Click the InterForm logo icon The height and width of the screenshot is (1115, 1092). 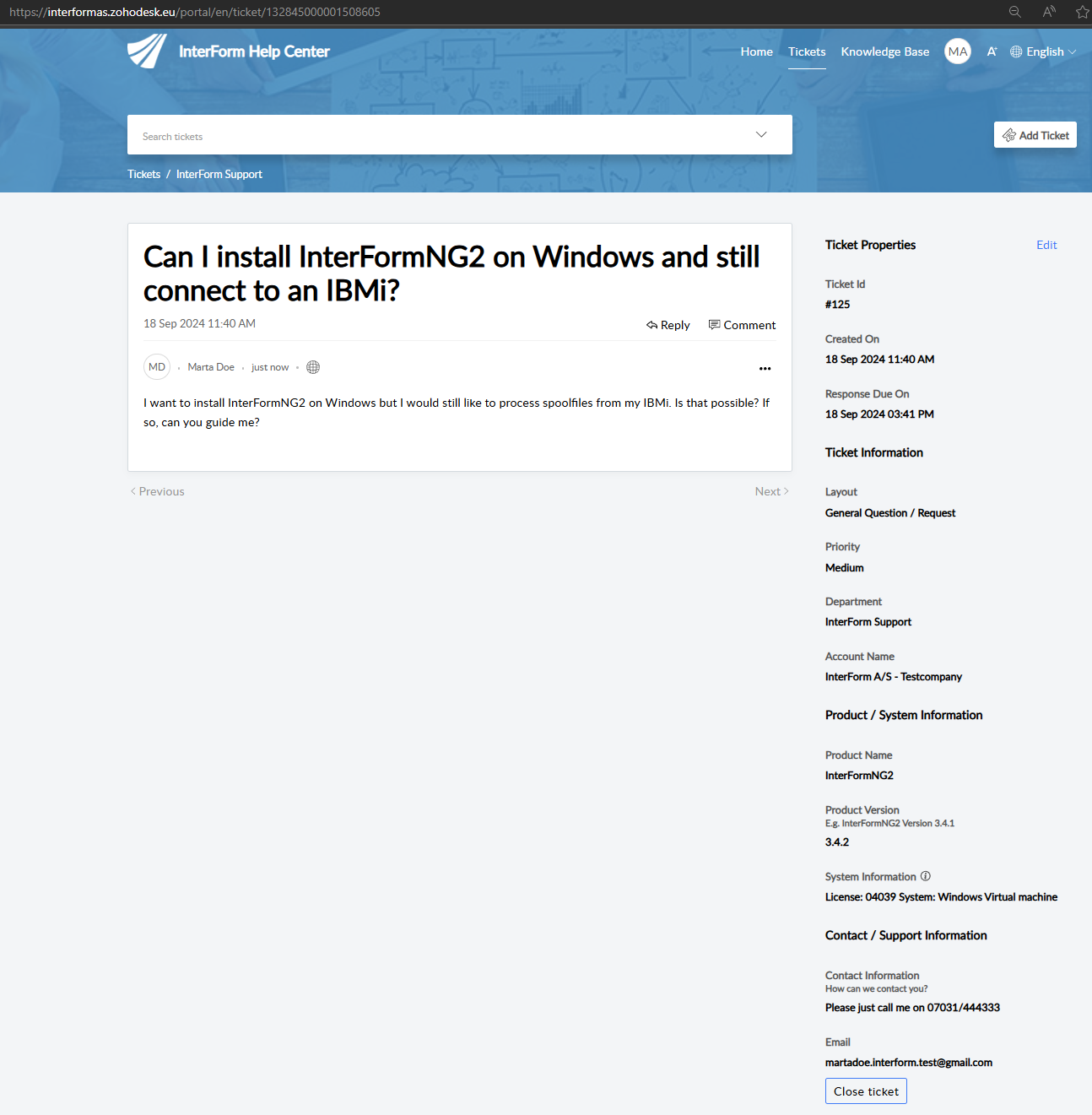(147, 51)
